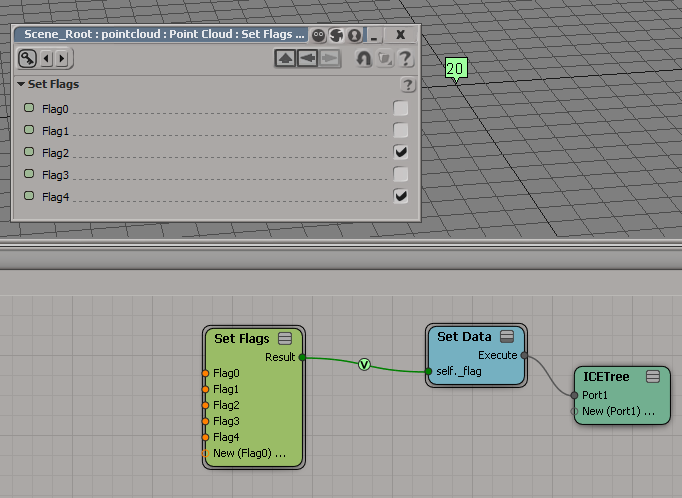This screenshot has width=682, height=498.
Task: Collapse the Set Flags section triangle
Action: tap(21, 85)
